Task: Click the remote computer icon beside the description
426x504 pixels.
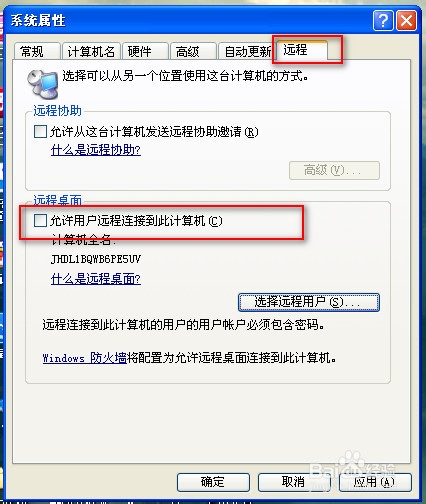Action: tap(42, 85)
